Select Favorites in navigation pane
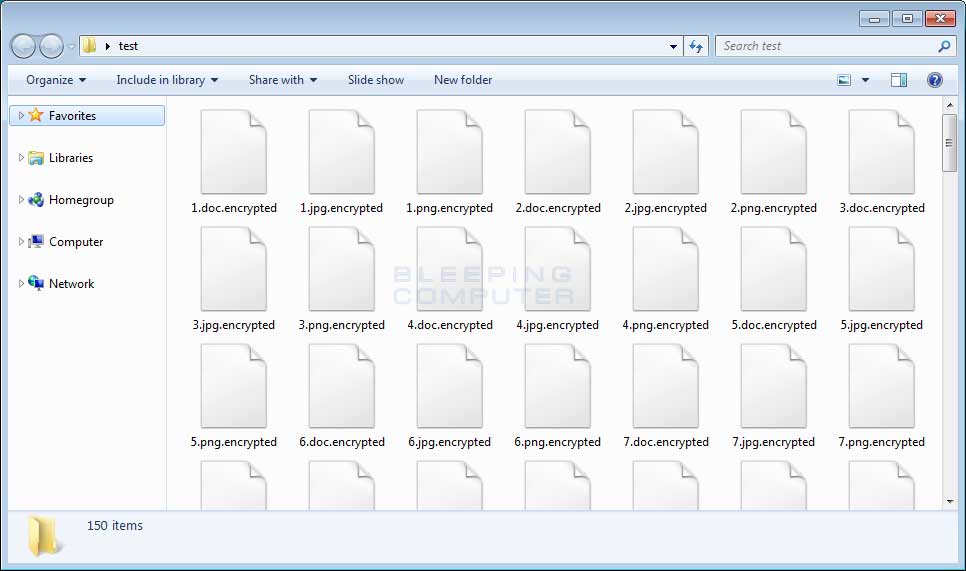 pos(87,116)
